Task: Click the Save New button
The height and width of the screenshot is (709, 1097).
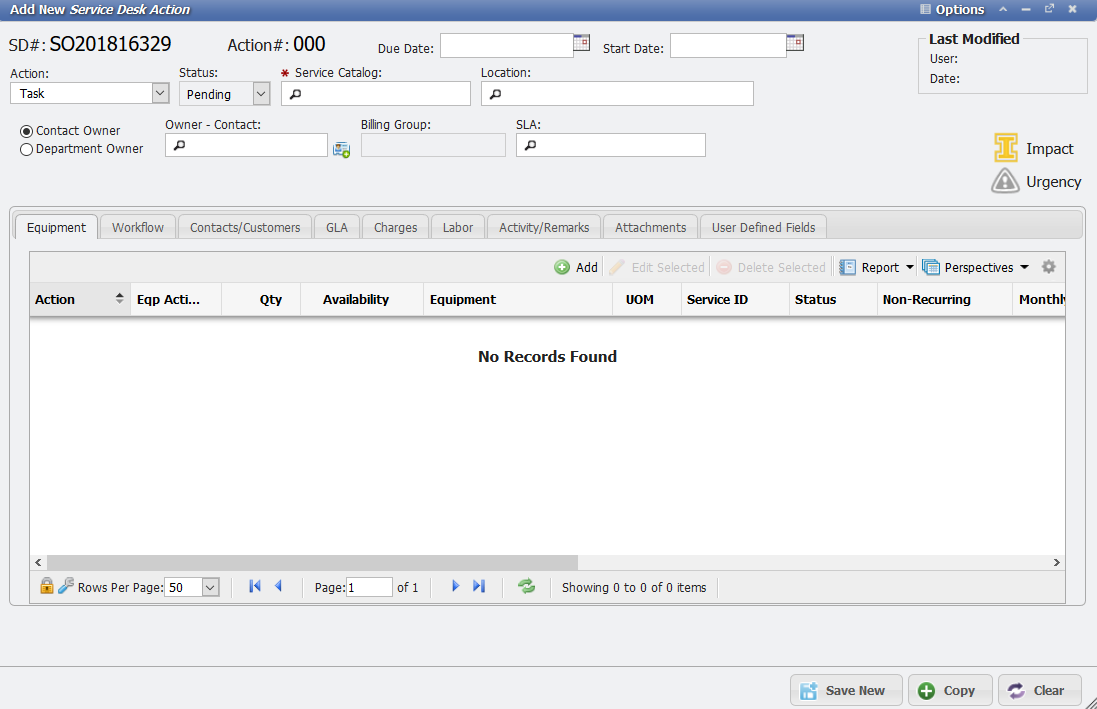Action: (847, 690)
